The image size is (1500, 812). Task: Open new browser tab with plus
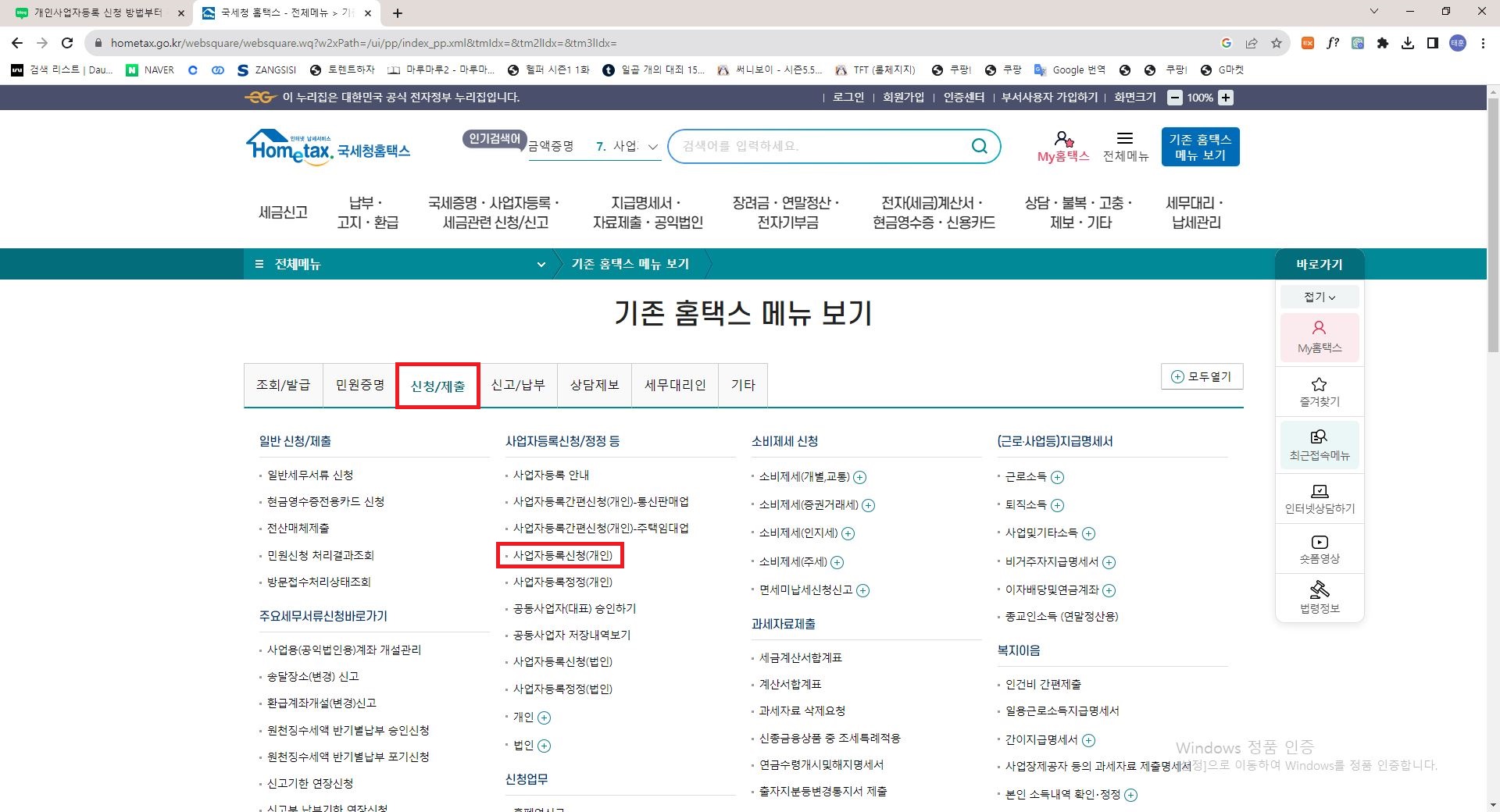(x=398, y=12)
